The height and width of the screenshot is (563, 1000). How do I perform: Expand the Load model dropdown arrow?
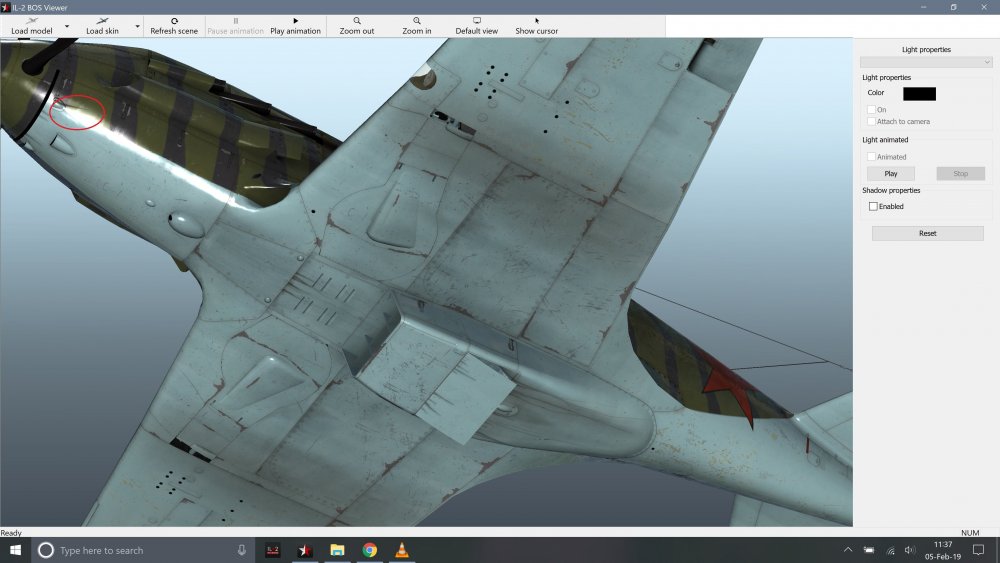(x=67, y=26)
